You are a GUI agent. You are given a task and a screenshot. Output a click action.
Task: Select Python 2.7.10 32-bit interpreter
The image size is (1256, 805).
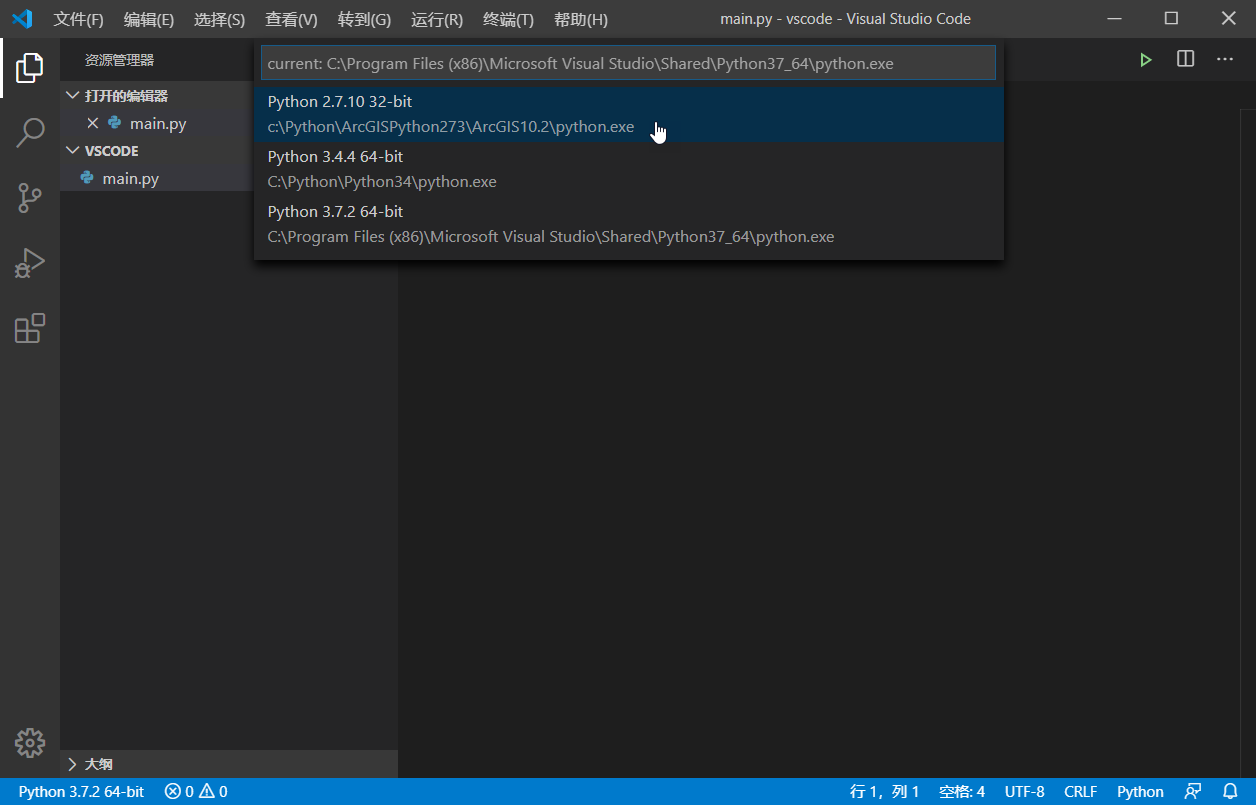pyautogui.click(x=629, y=114)
